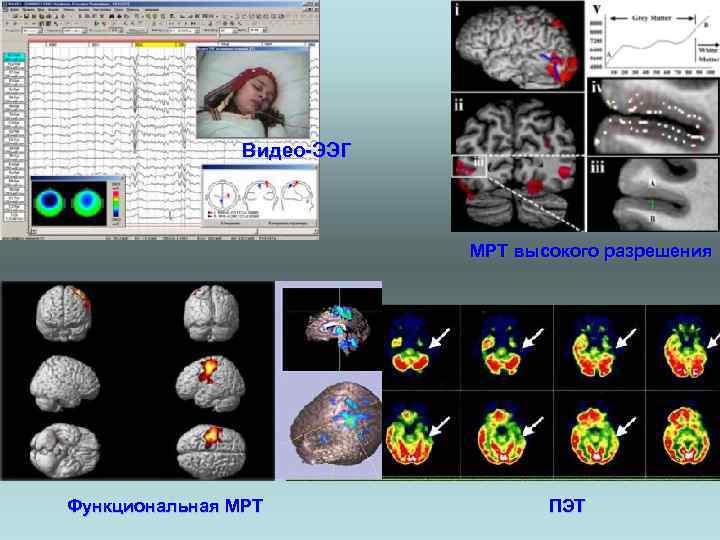The image size is (720, 540).
Task: Click the EEG horizontal scrollbar track
Action: point(174,231)
